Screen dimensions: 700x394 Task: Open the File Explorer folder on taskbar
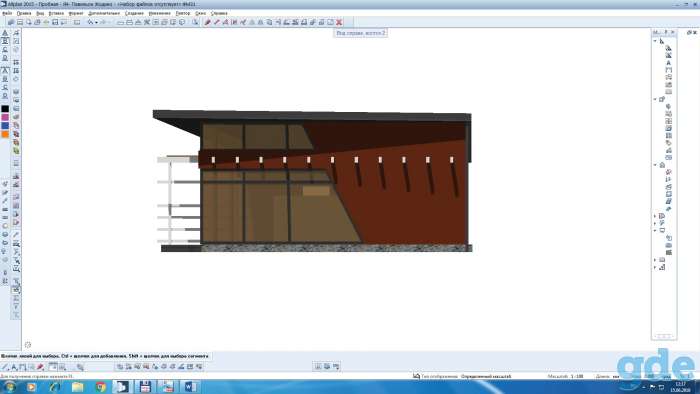click(78, 387)
